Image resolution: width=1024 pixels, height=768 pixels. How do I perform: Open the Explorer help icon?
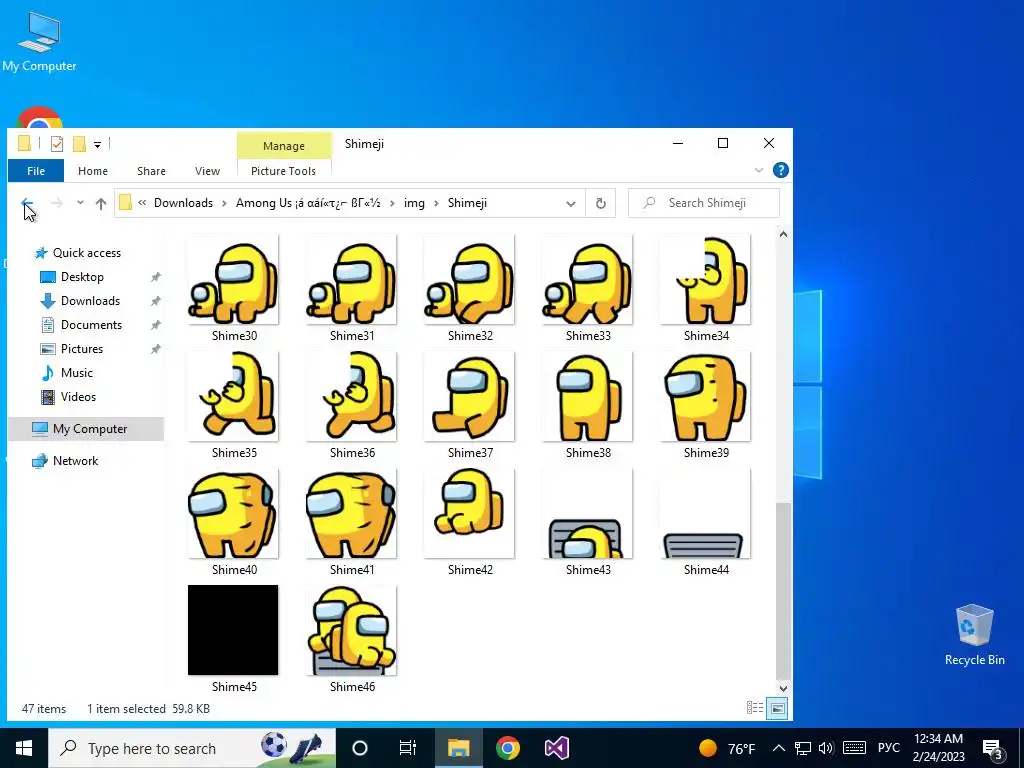pos(780,170)
